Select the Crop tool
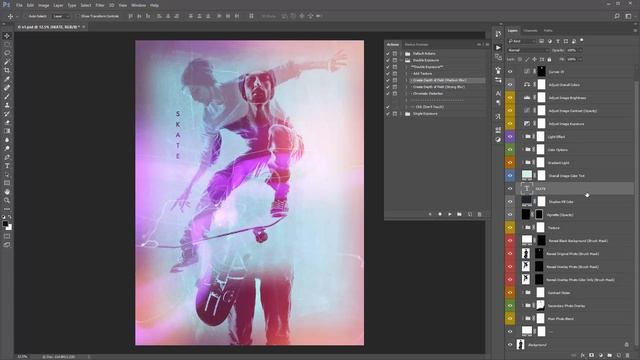 [7, 70]
